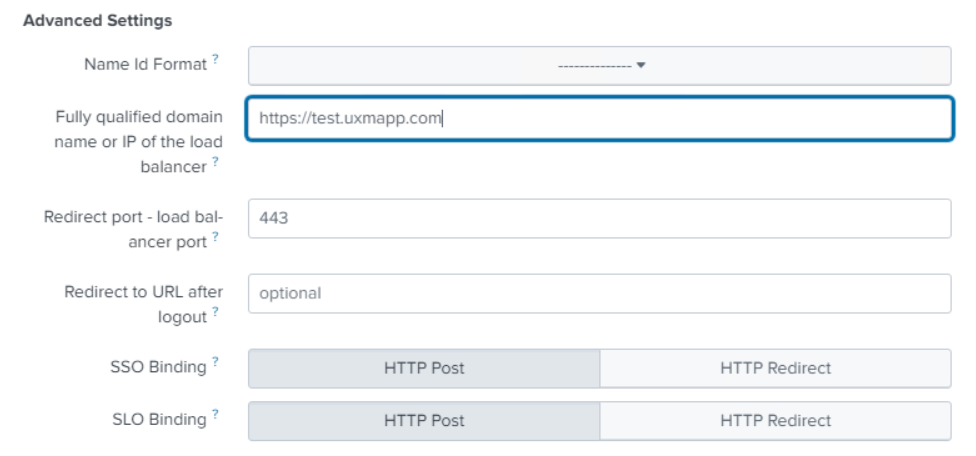Switch SSO Binding to HTTP Redirect
Viewport: 976px width, 456px height.
(775, 368)
